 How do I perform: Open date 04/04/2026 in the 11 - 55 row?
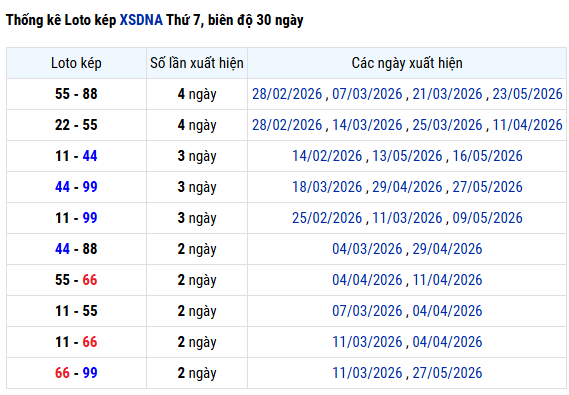[447, 311]
